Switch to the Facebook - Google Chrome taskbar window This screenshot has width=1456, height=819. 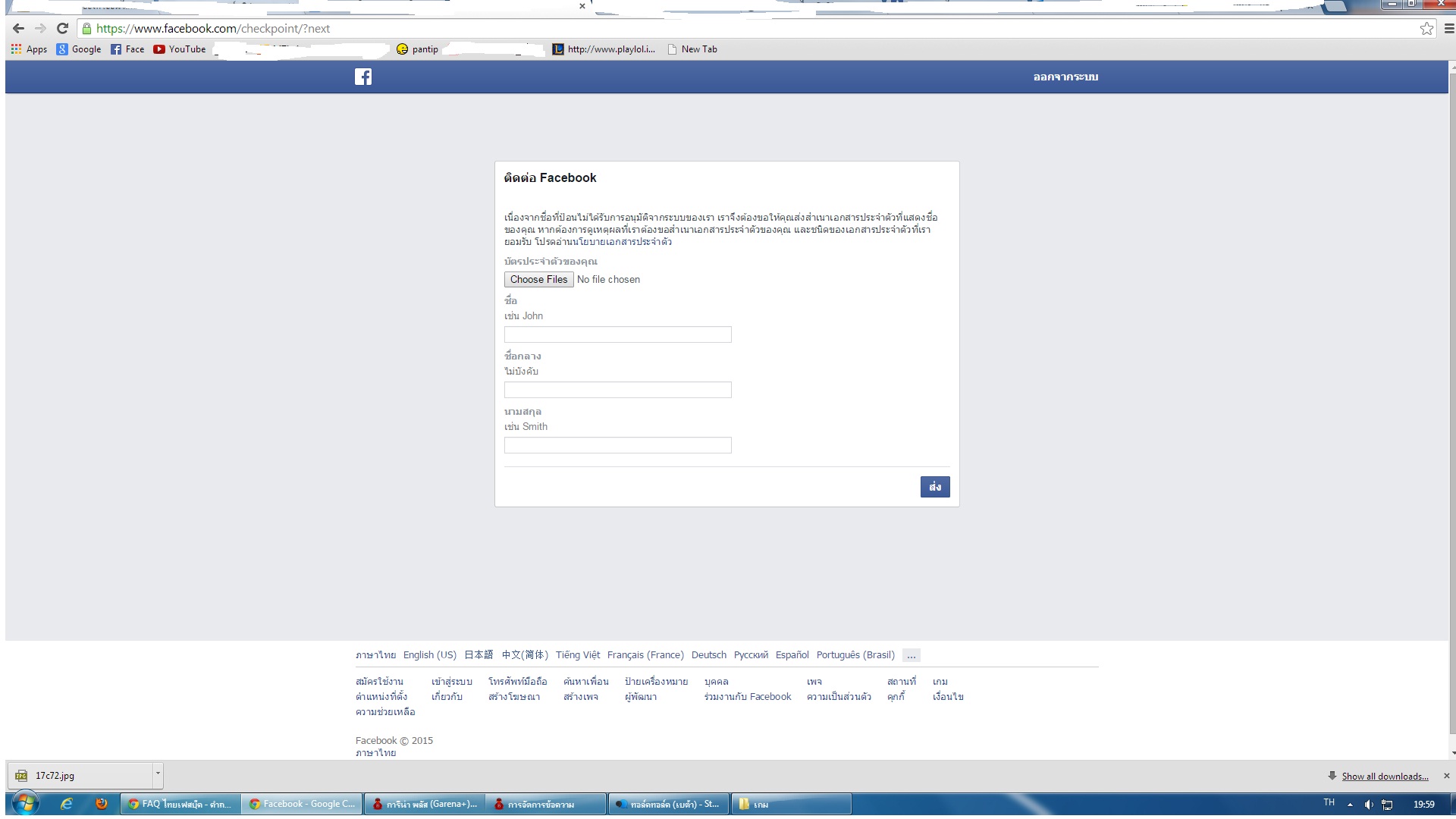tap(303, 804)
